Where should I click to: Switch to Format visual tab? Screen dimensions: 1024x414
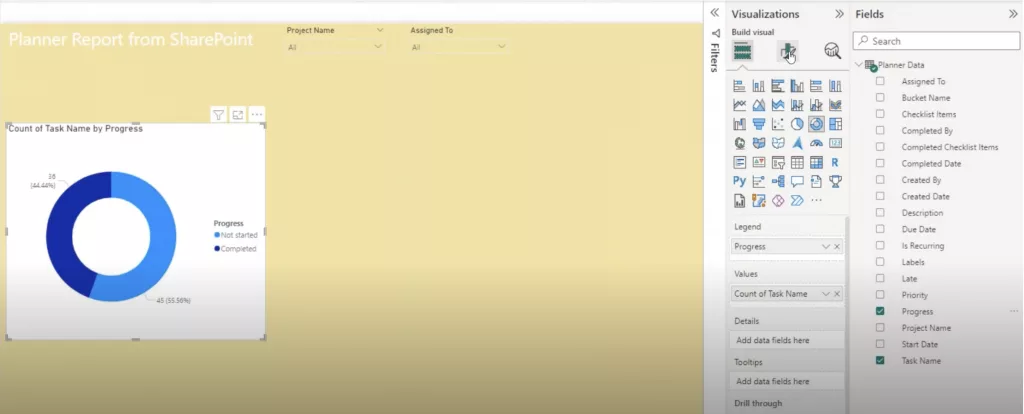pos(788,51)
